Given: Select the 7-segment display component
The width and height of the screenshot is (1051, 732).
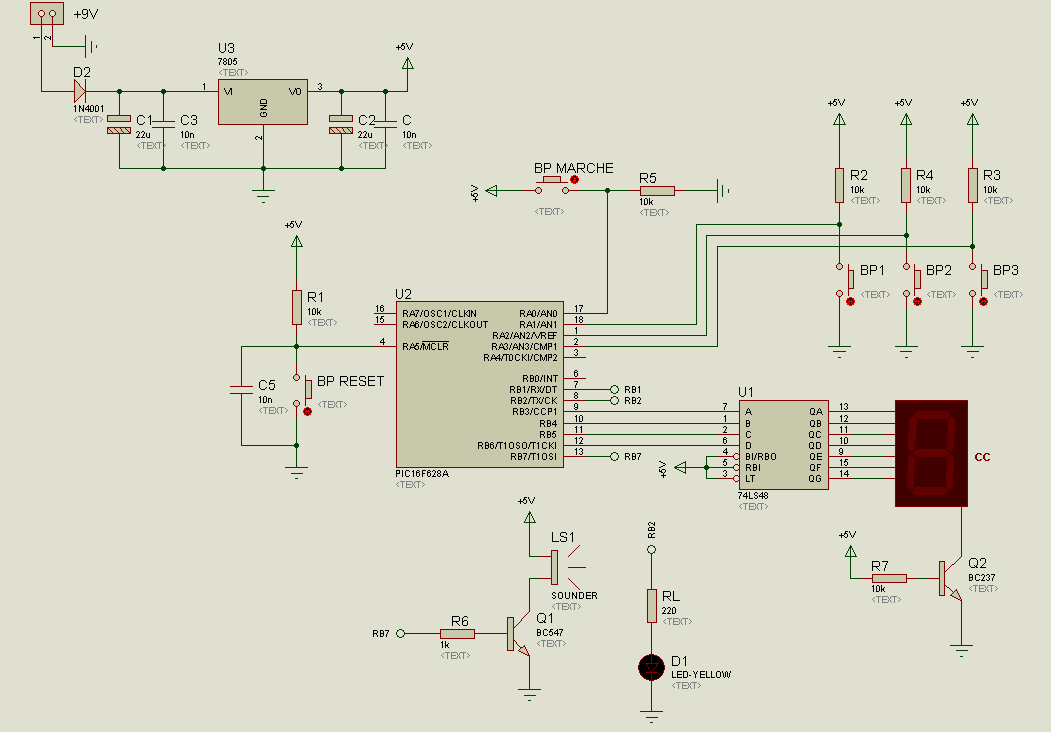Looking at the screenshot, I should (932, 453).
